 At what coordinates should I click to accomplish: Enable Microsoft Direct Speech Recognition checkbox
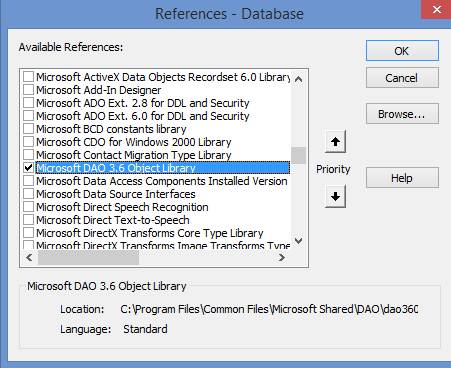29,207
